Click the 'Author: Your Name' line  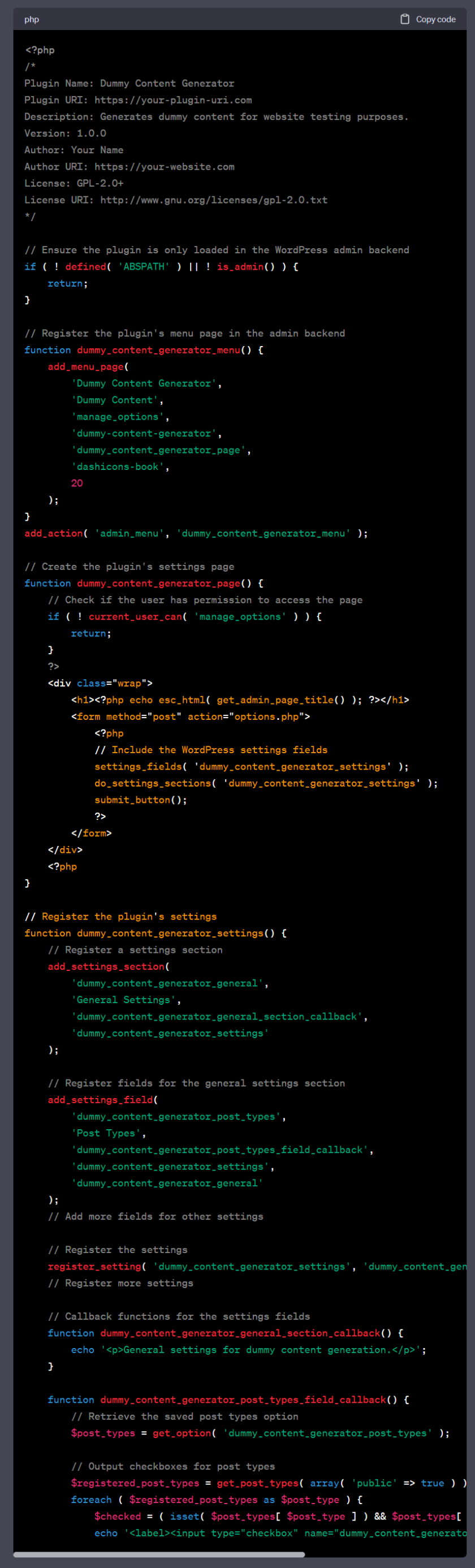tap(74, 150)
